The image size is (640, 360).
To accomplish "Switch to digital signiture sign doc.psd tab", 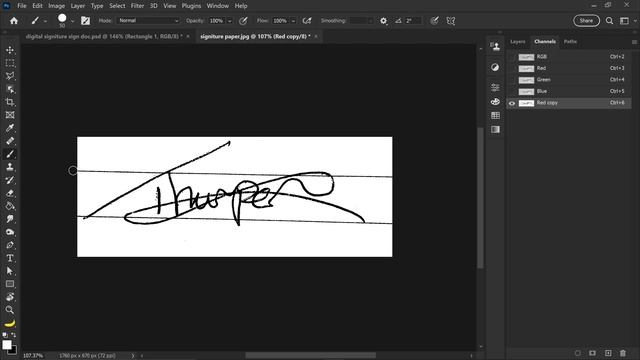I will coord(104,36).
